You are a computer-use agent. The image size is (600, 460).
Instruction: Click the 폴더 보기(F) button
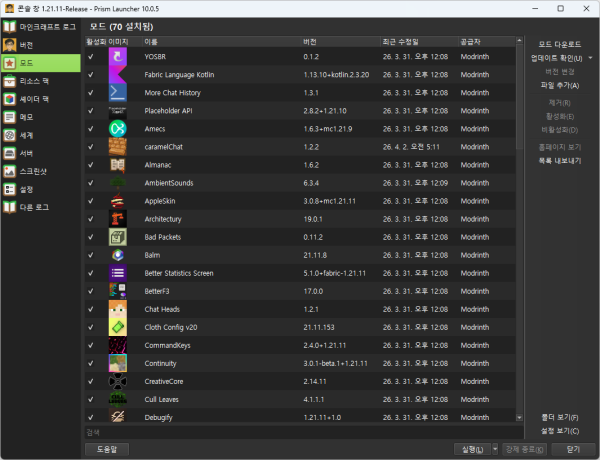tap(559, 417)
